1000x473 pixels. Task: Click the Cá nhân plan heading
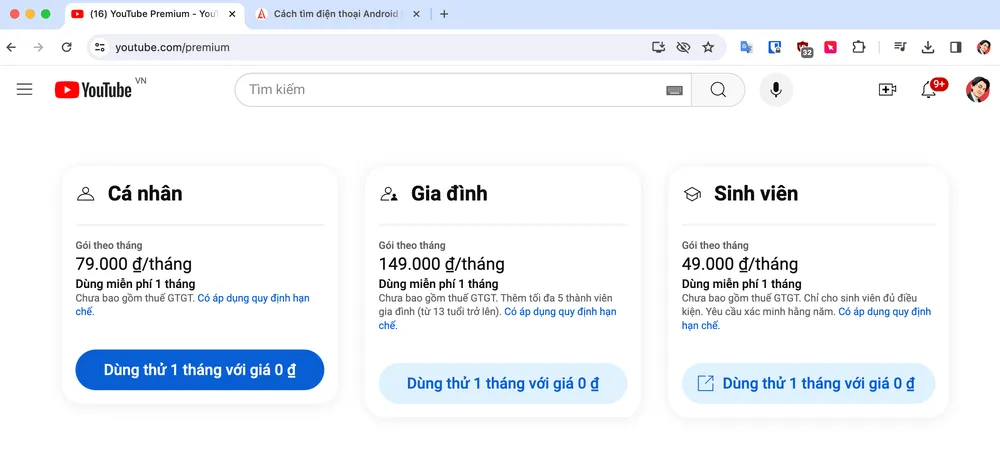click(x=145, y=193)
